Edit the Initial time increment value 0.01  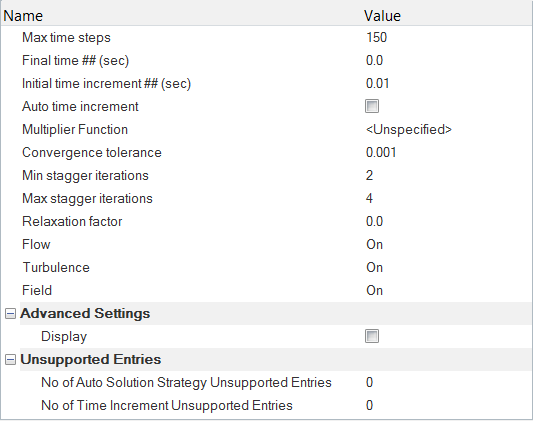point(377,83)
